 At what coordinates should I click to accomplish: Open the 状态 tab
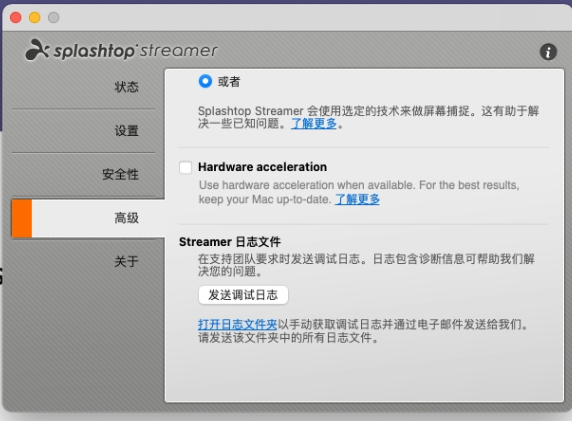(126, 87)
